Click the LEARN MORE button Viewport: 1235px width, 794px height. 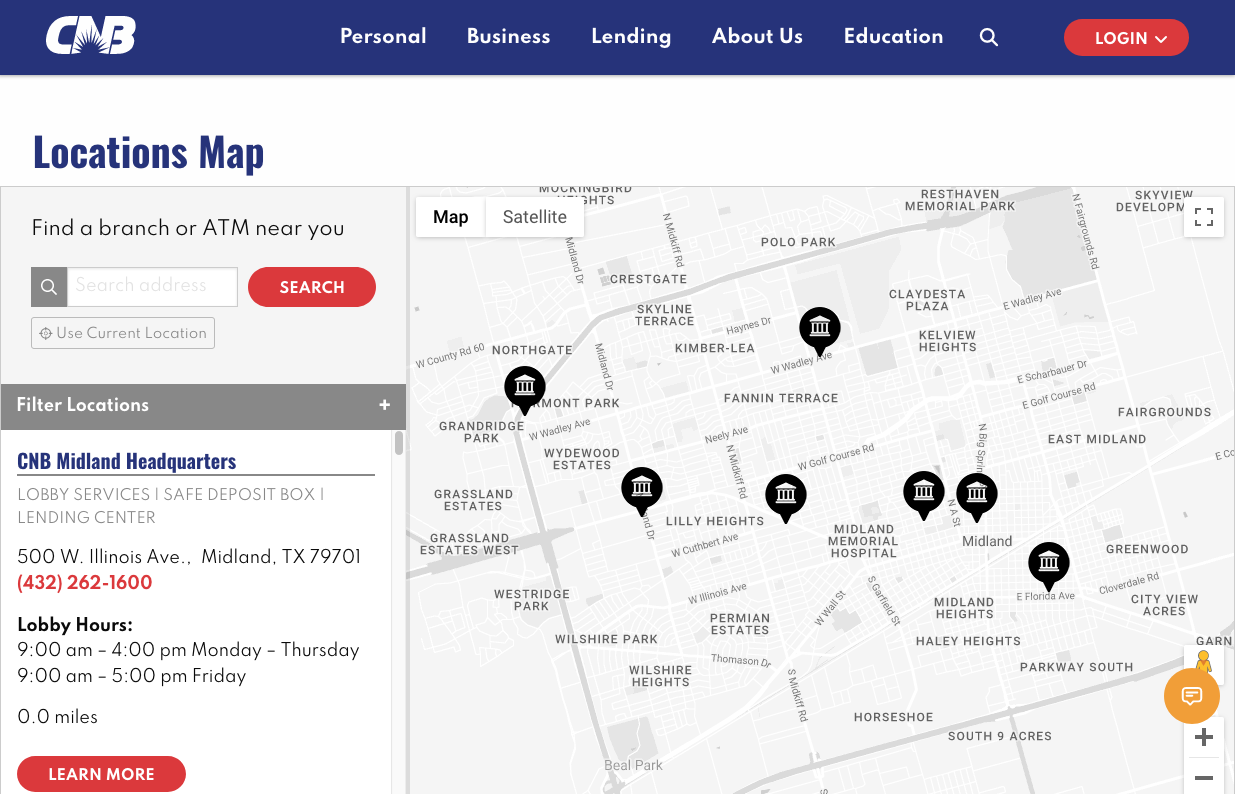click(x=101, y=774)
